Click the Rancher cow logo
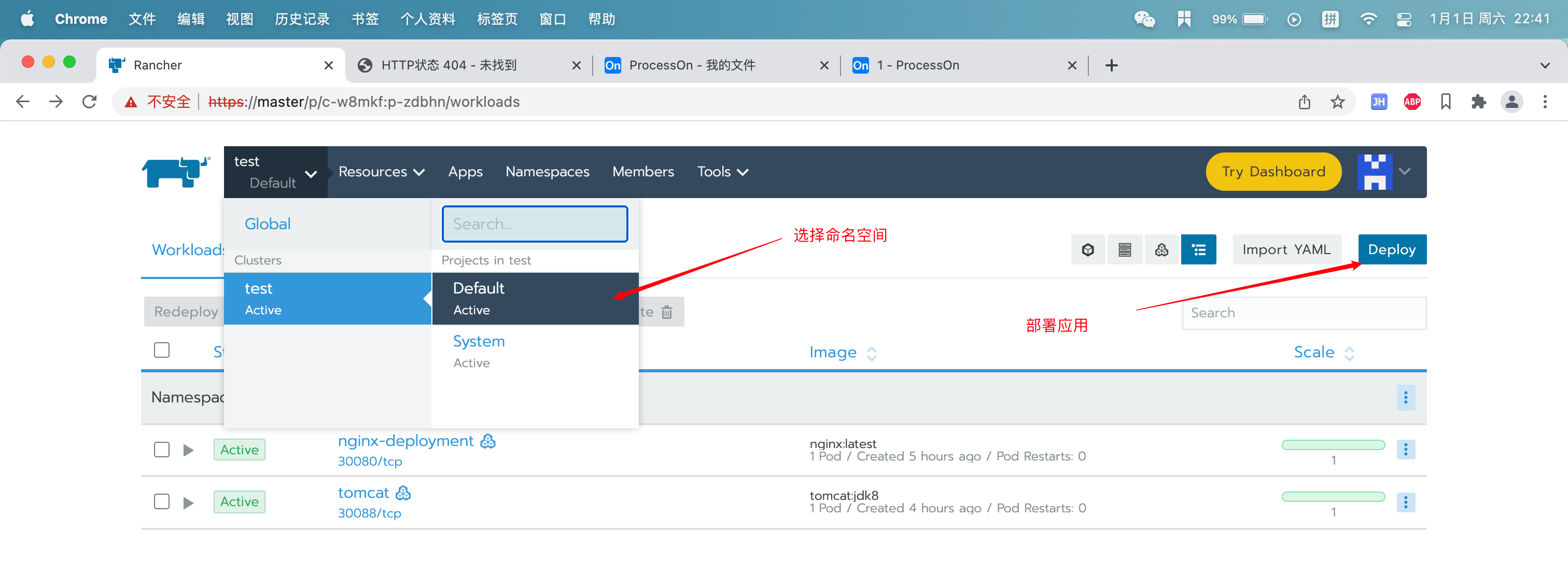Image resolution: width=1568 pixels, height=588 pixels. tap(176, 172)
